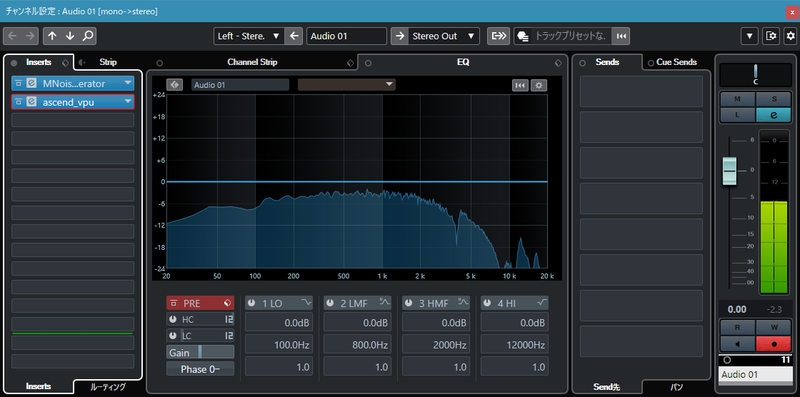Mute the channel with M button
This screenshot has width=800, height=397.
(737, 99)
